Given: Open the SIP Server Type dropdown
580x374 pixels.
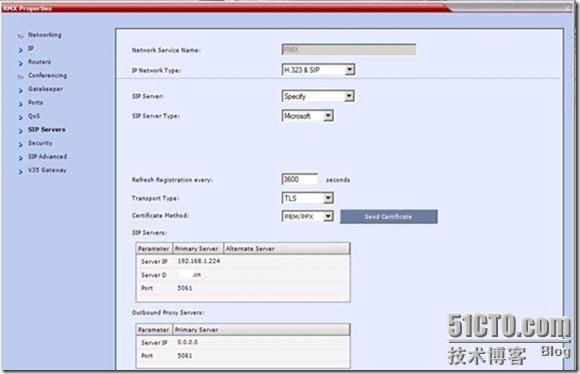Looking at the screenshot, I should click(x=308, y=116).
